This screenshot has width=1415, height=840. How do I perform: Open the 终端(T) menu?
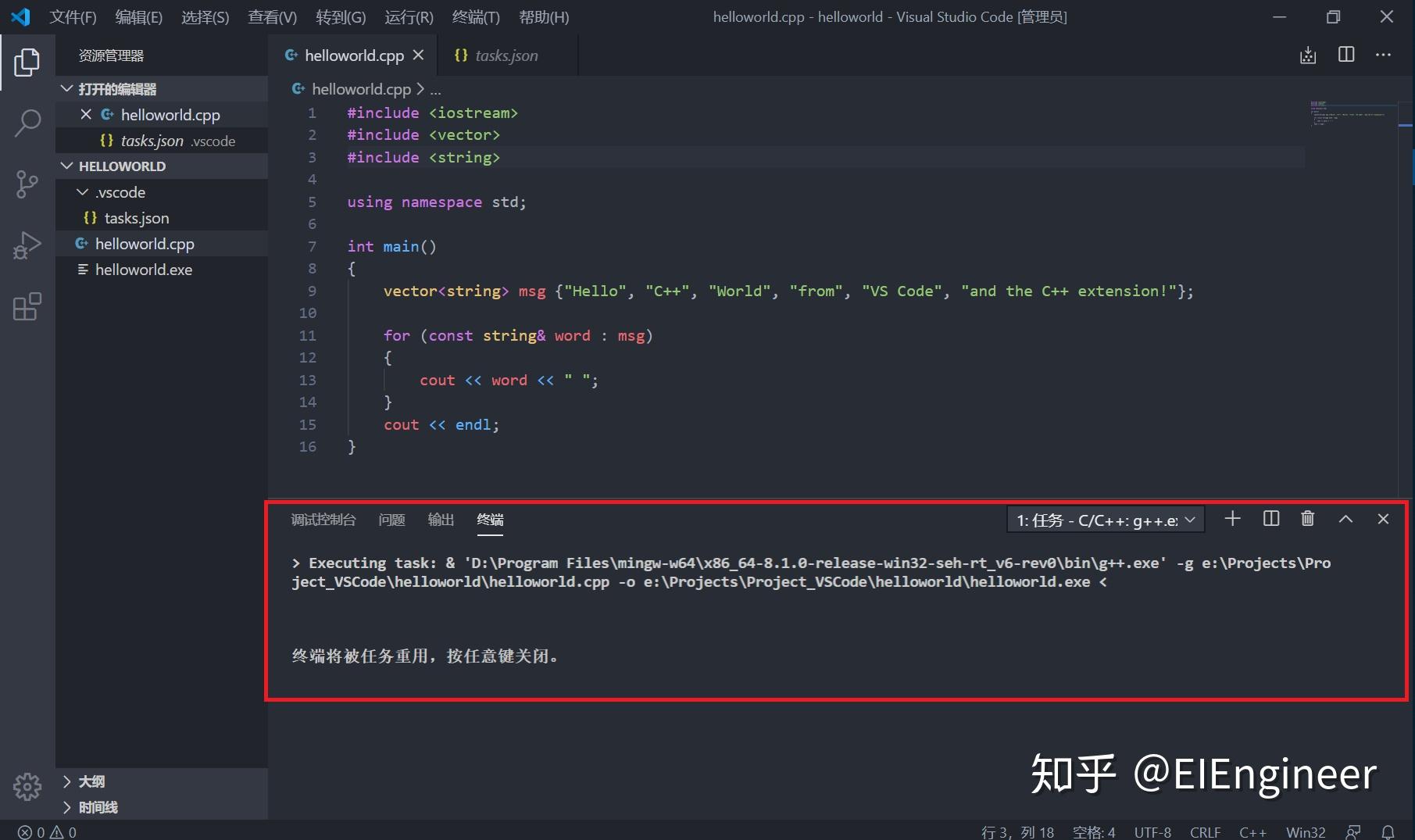[475, 16]
